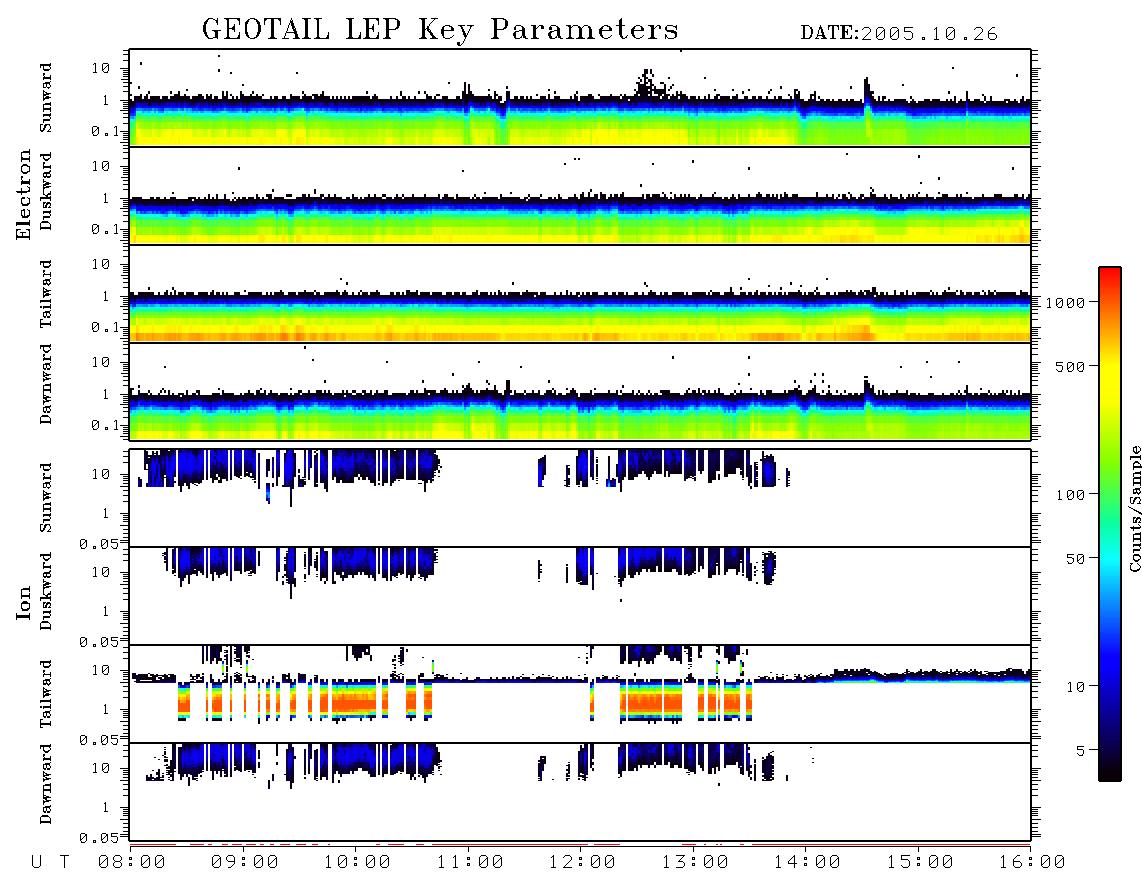Select the Ion Tailward panel label
This screenshot has height=880, width=1142.
coord(46,694)
